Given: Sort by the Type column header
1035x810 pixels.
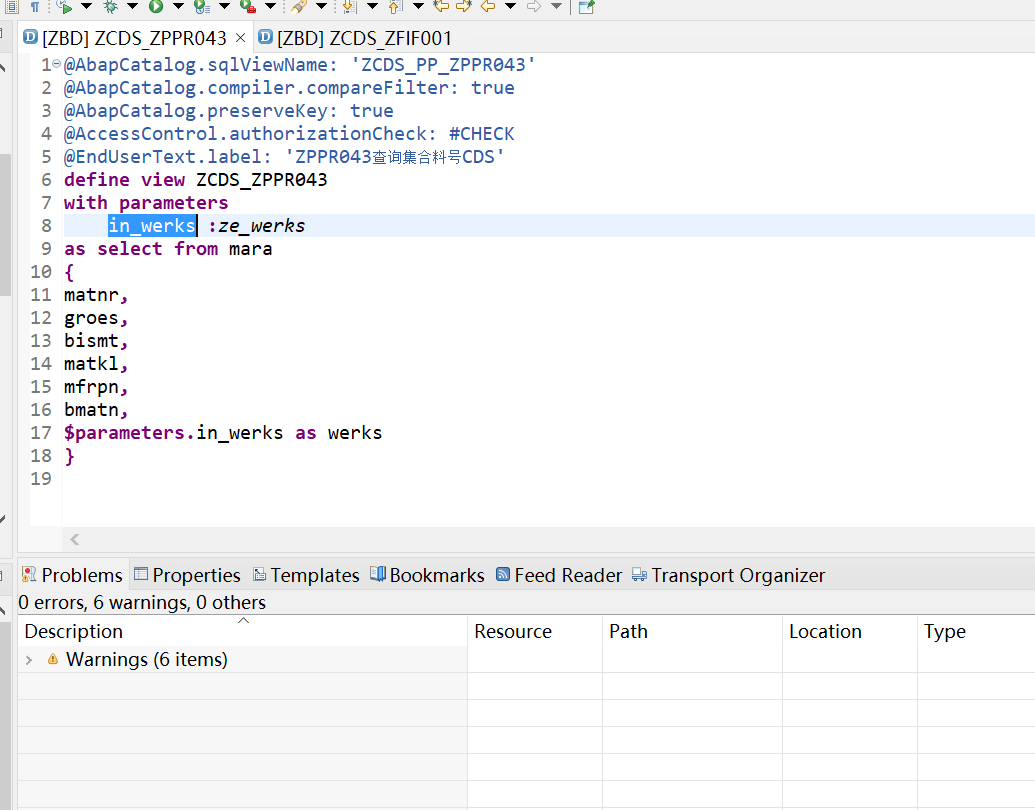Looking at the screenshot, I should point(976,631).
